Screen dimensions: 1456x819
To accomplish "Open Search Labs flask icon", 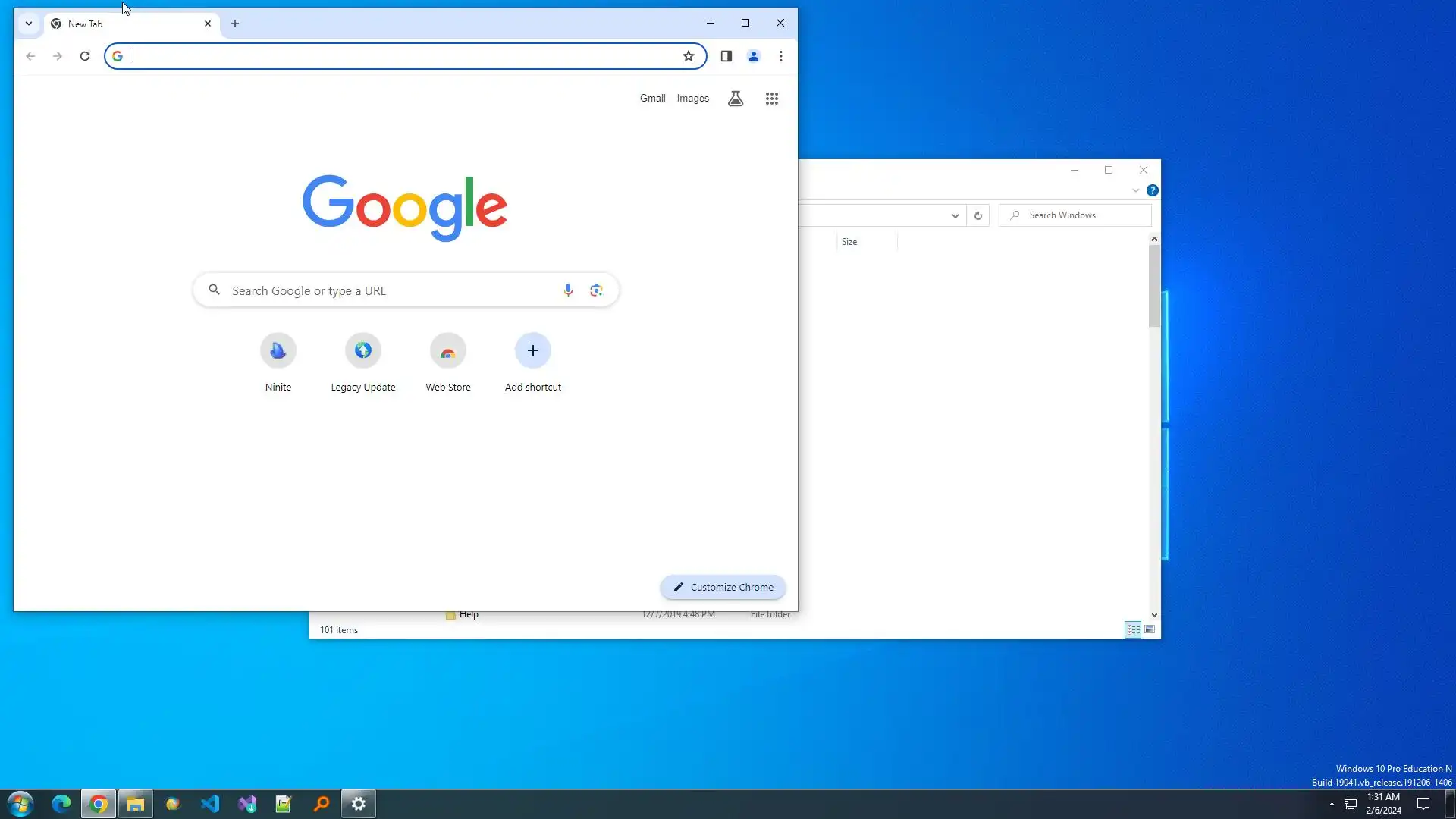I will click(x=735, y=99).
